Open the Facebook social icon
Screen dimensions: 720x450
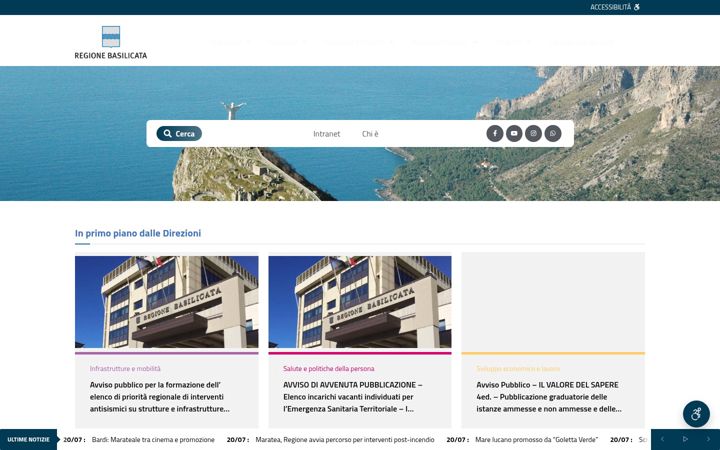[x=495, y=134]
